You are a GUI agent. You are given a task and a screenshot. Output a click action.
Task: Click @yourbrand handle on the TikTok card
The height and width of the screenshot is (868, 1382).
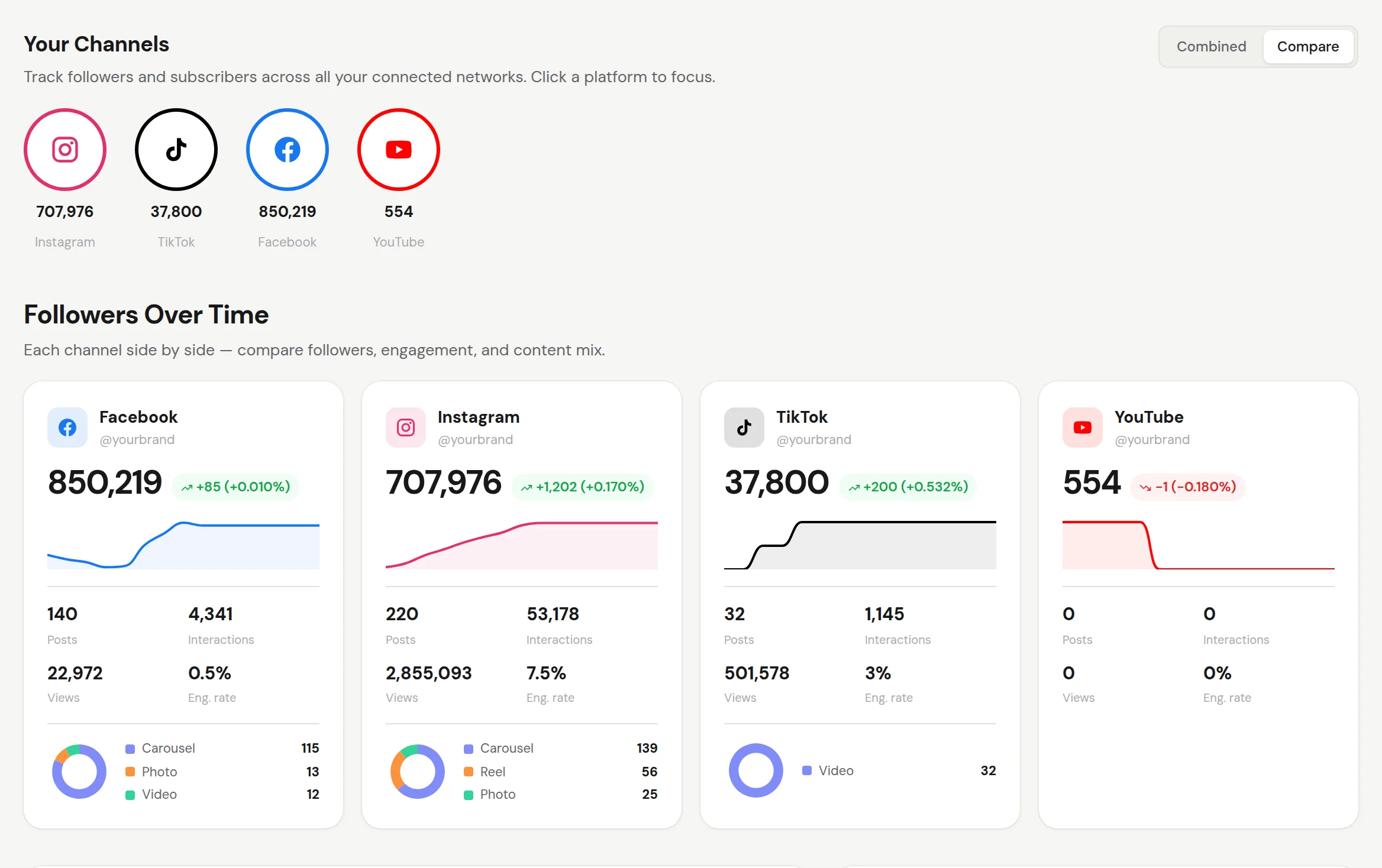click(813, 439)
